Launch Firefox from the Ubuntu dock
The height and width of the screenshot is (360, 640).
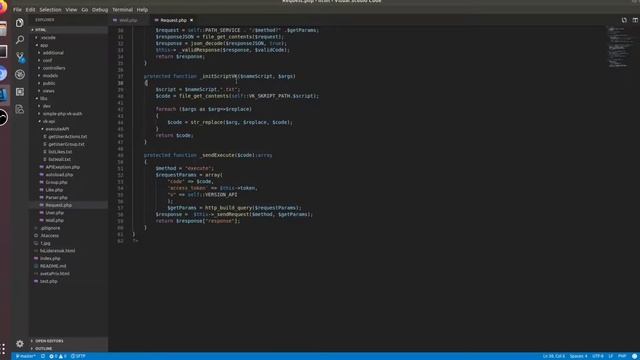pyautogui.click(x=2, y=8)
